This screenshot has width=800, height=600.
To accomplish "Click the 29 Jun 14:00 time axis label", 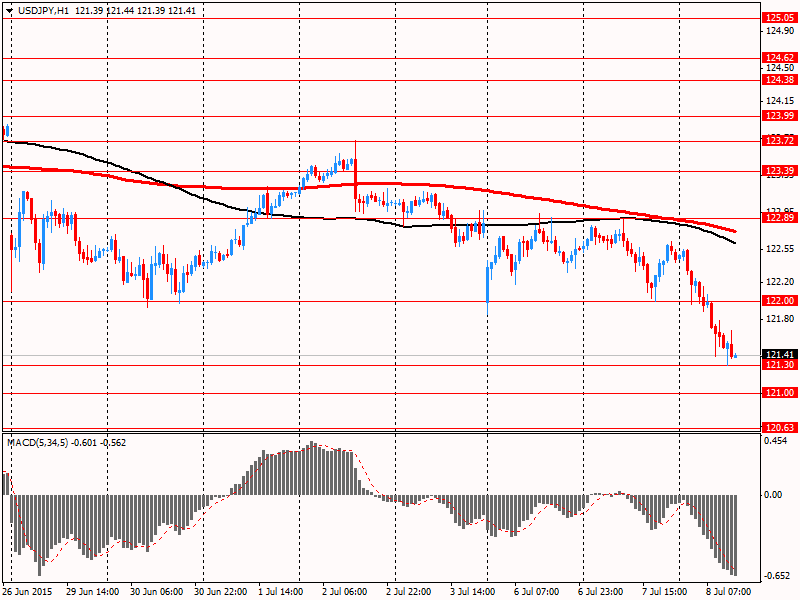I will click(x=92, y=592).
